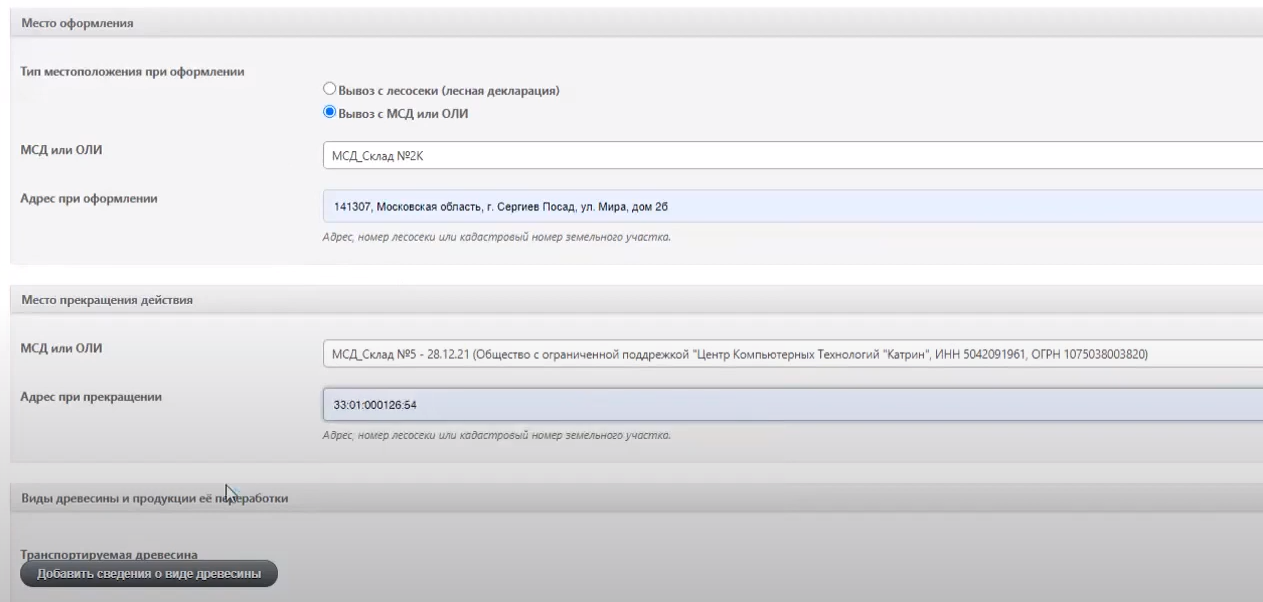1263x602 pixels.
Task: Click the "МСД или ОЛИ" label under Место оформления
Action: pyautogui.click(x=61, y=150)
